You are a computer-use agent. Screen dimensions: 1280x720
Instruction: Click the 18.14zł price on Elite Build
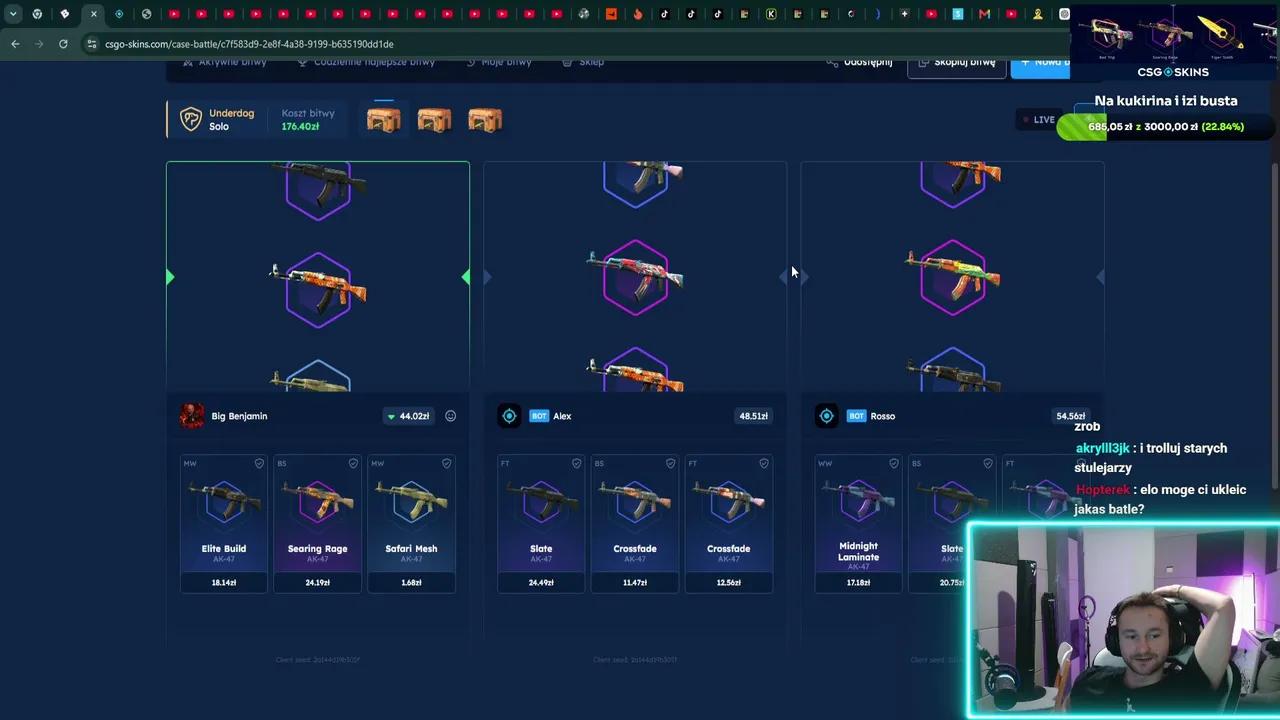(x=224, y=582)
